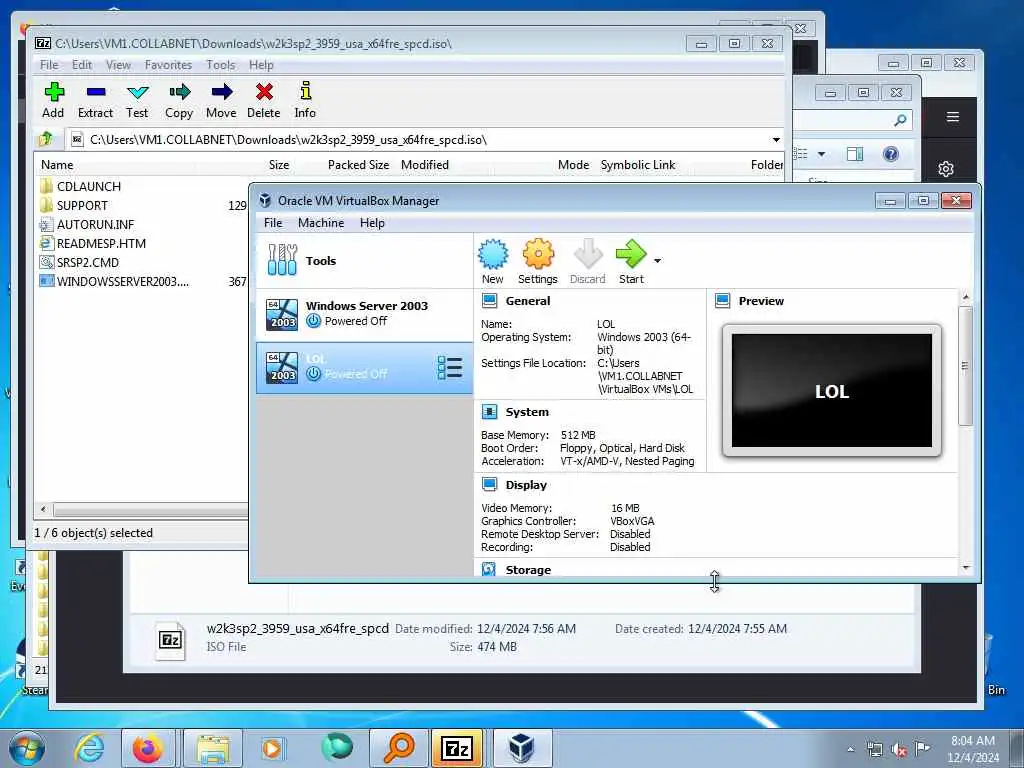This screenshot has height=768, width=1024.
Task: Sort by the Symbolic Link column
Action: (638, 165)
